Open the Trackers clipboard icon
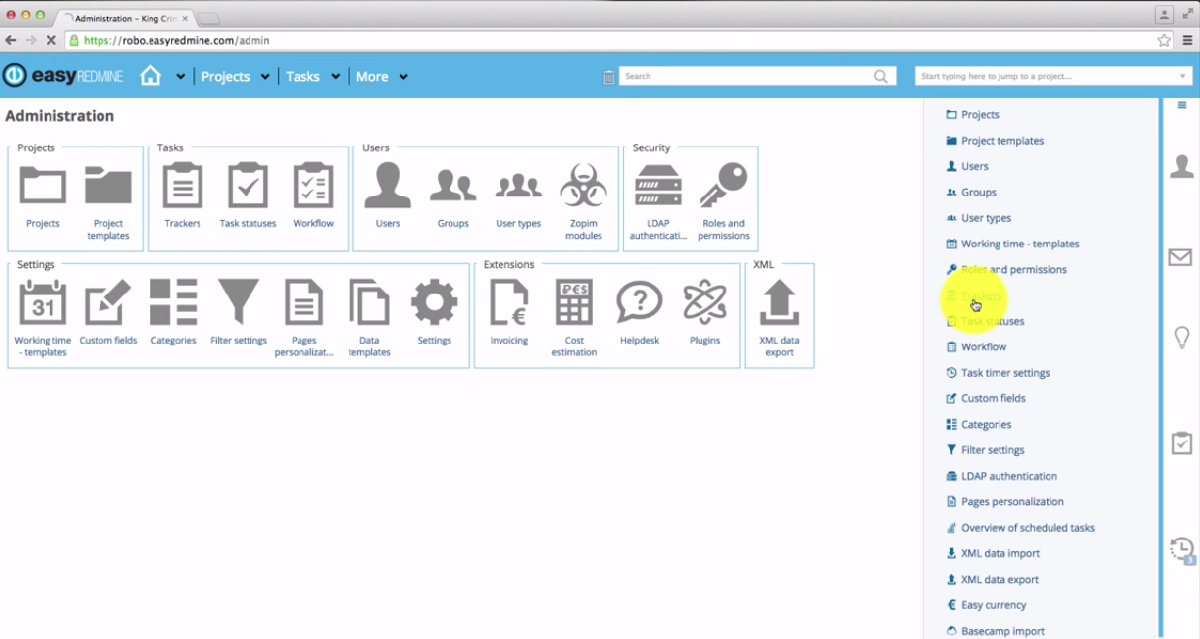 pyautogui.click(x=182, y=185)
